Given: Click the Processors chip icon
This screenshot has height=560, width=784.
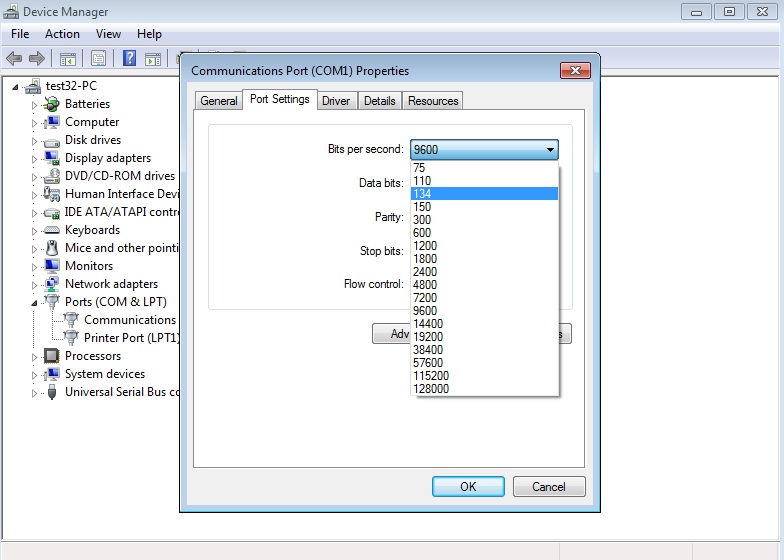Looking at the screenshot, I should [52, 356].
